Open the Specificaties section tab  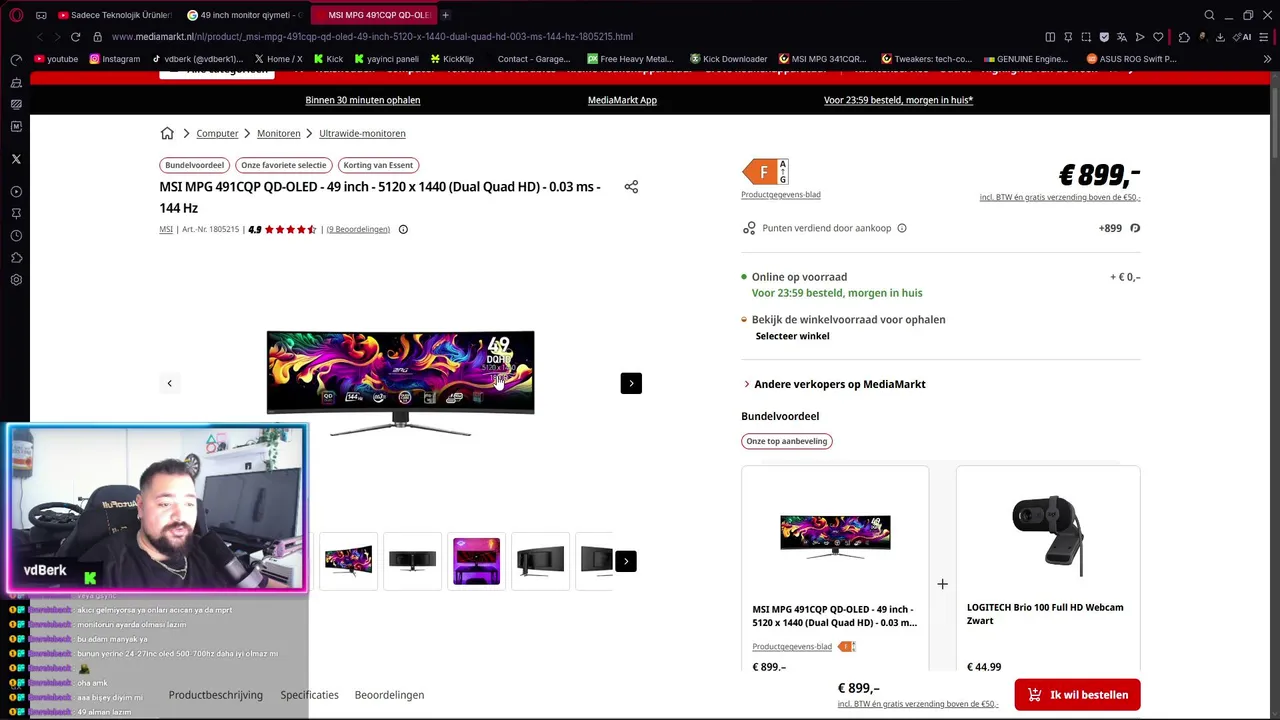(309, 695)
